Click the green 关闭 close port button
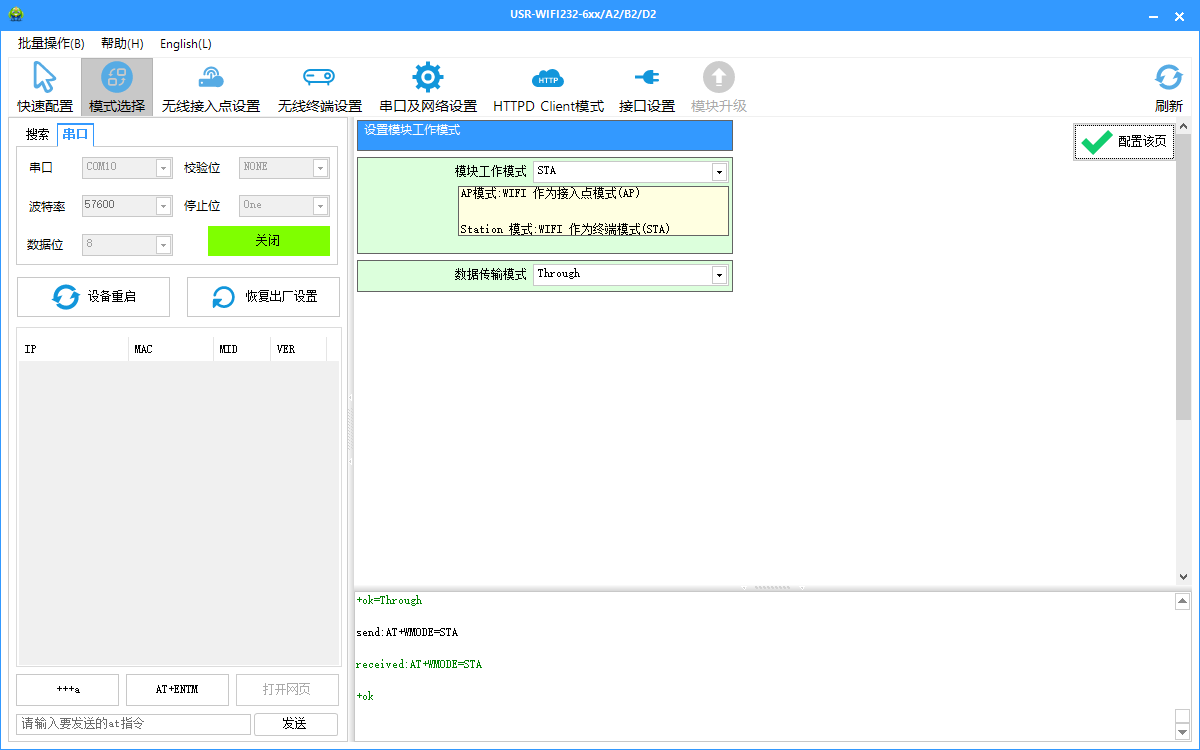1200x750 pixels. (268, 241)
